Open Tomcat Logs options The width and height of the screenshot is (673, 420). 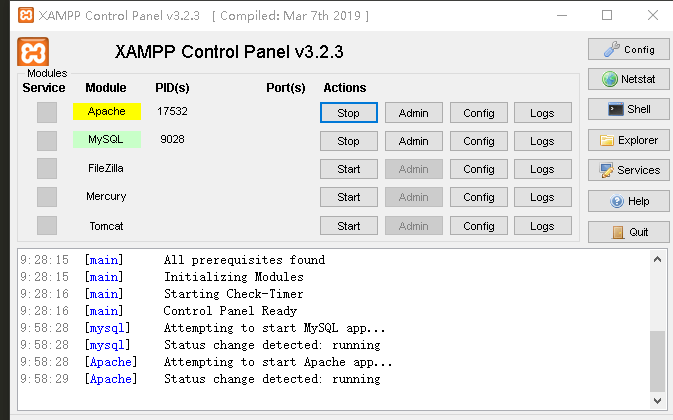tap(542, 226)
